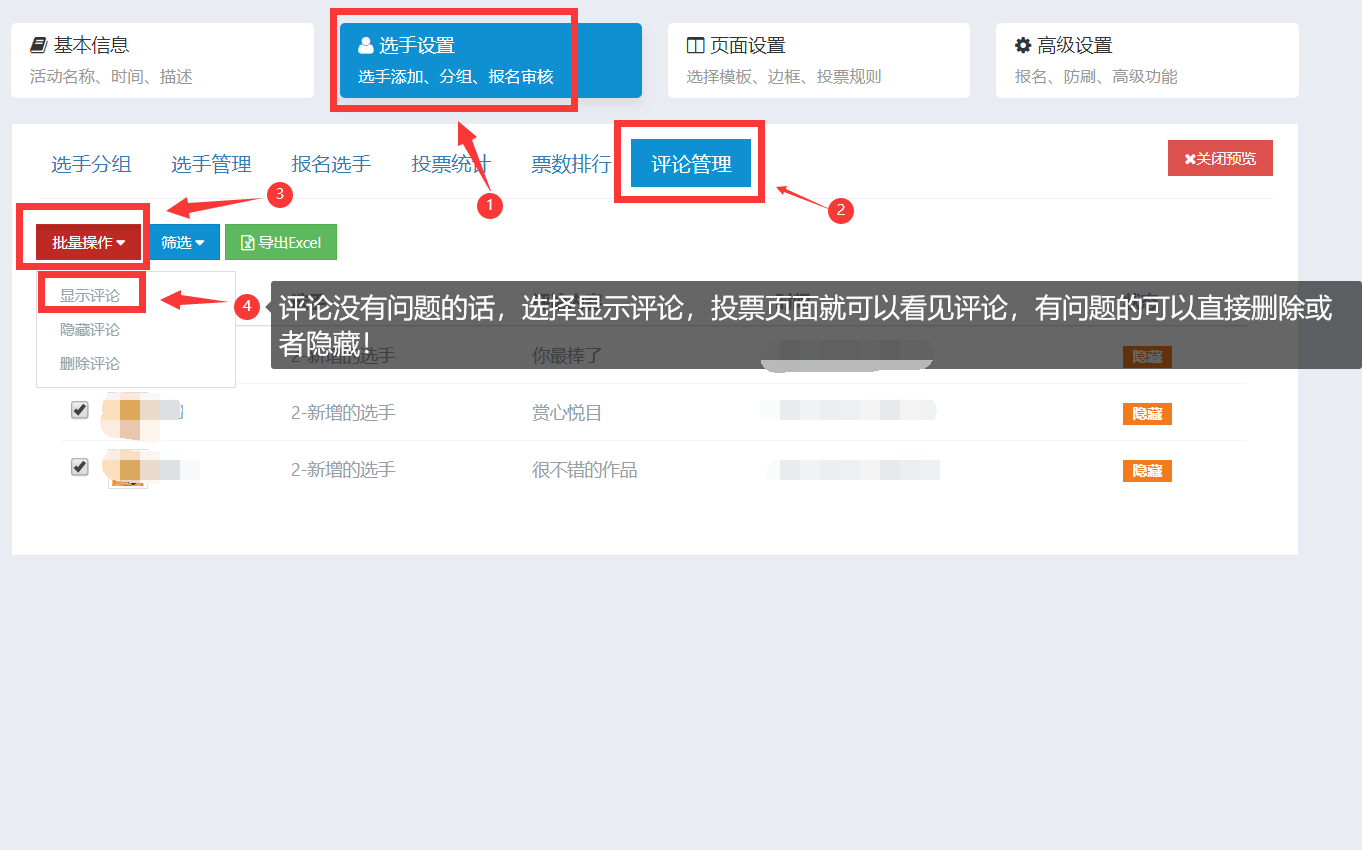Open the 批量操作 dropdown
The image size is (1362, 850).
tap(88, 242)
